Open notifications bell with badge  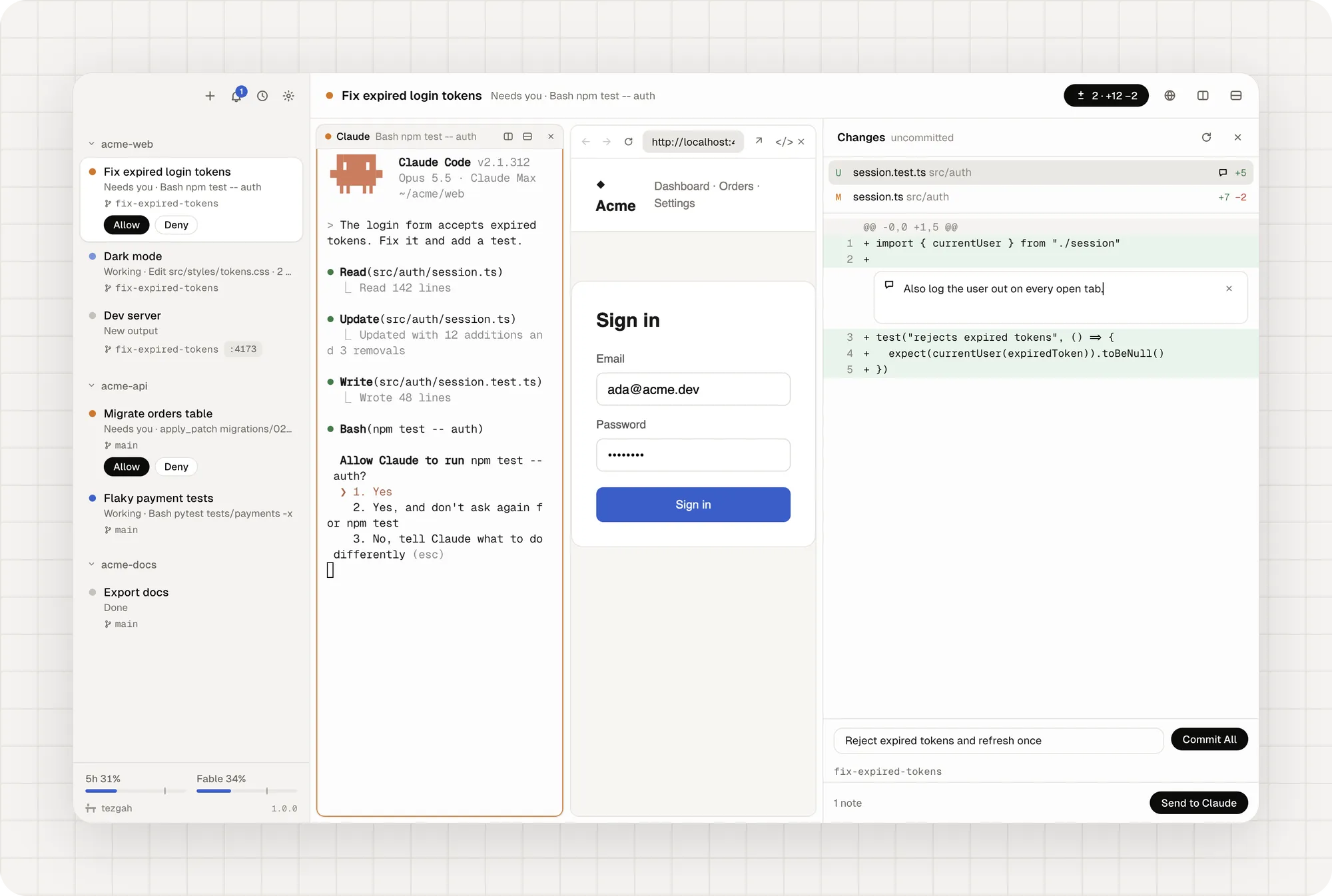coord(236,96)
